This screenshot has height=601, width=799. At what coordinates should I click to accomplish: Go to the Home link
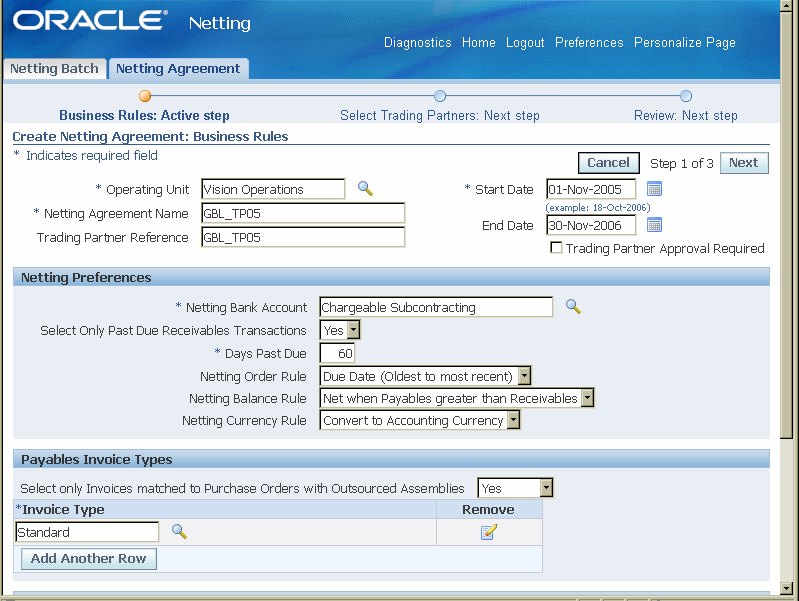click(478, 42)
